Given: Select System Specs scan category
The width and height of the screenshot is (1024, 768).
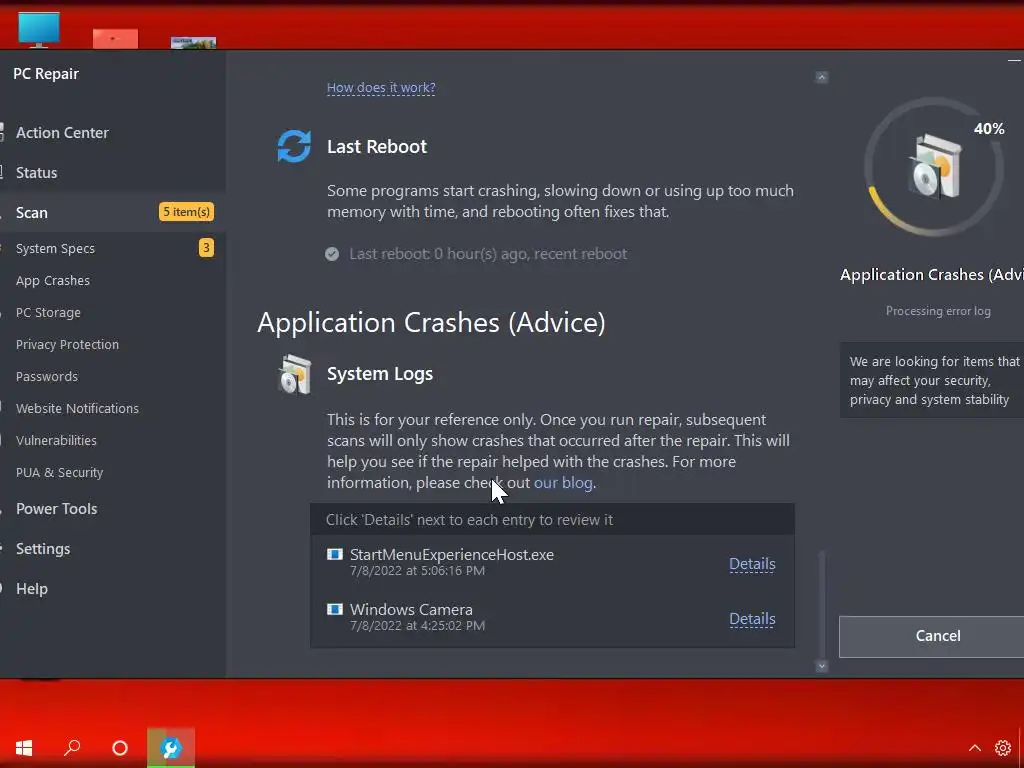Looking at the screenshot, I should [55, 248].
